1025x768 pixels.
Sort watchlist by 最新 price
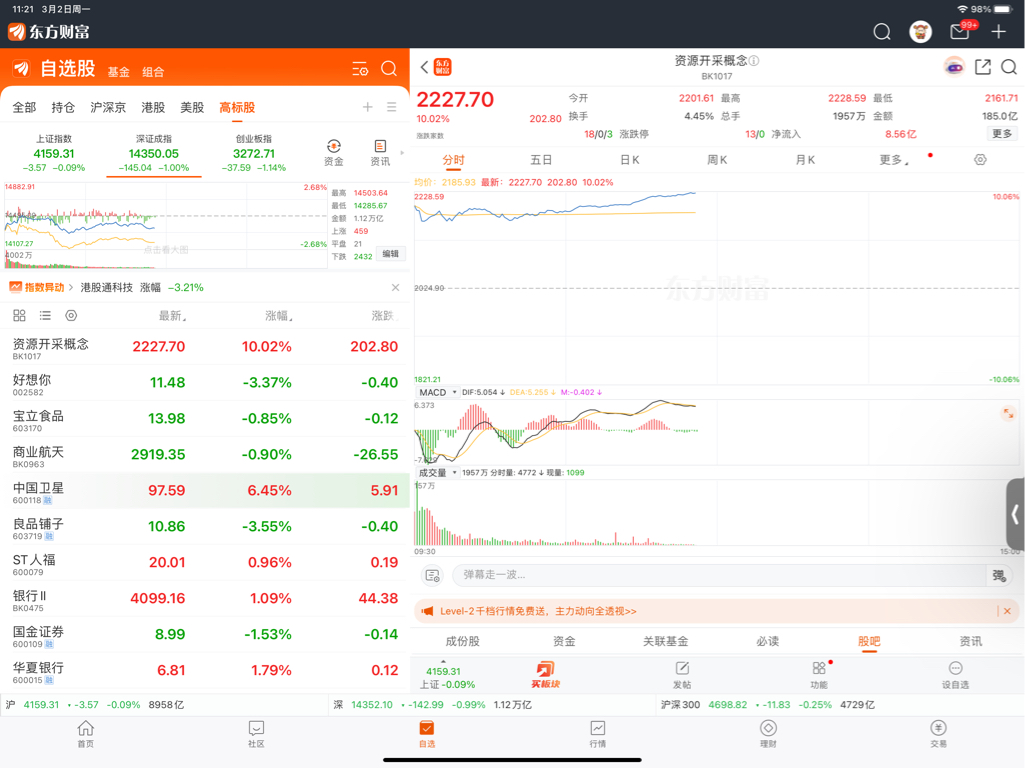pyautogui.click(x=173, y=316)
